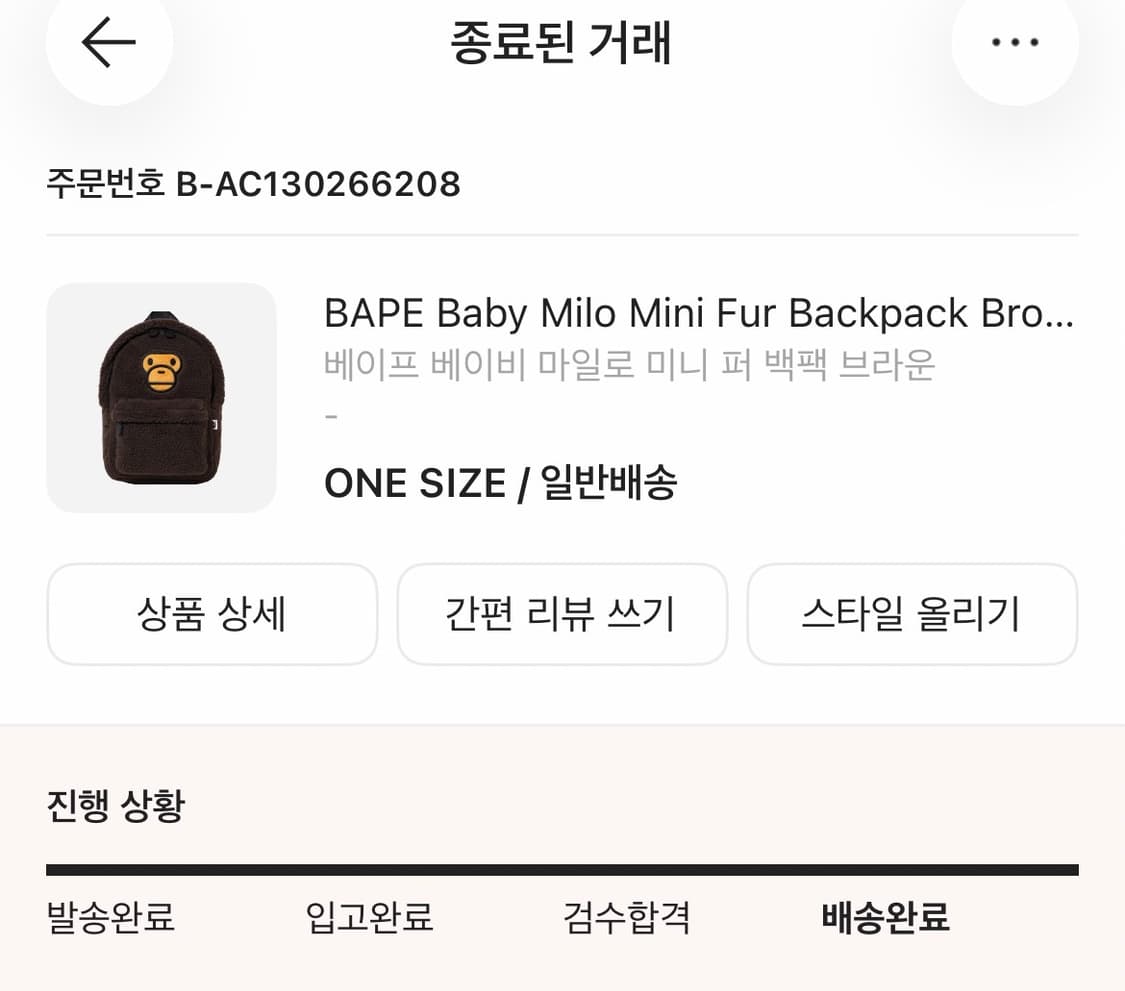Tap the Korean product name 베이프 베이비 마일로 미니 퍼 백팩 브라운
The width and height of the screenshot is (1125, 991).
(630, 367)
